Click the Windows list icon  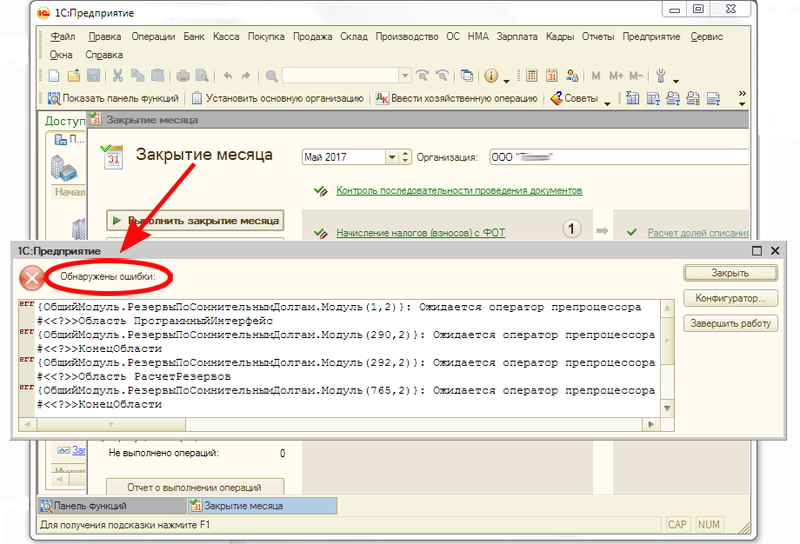(x=466, y=76)
